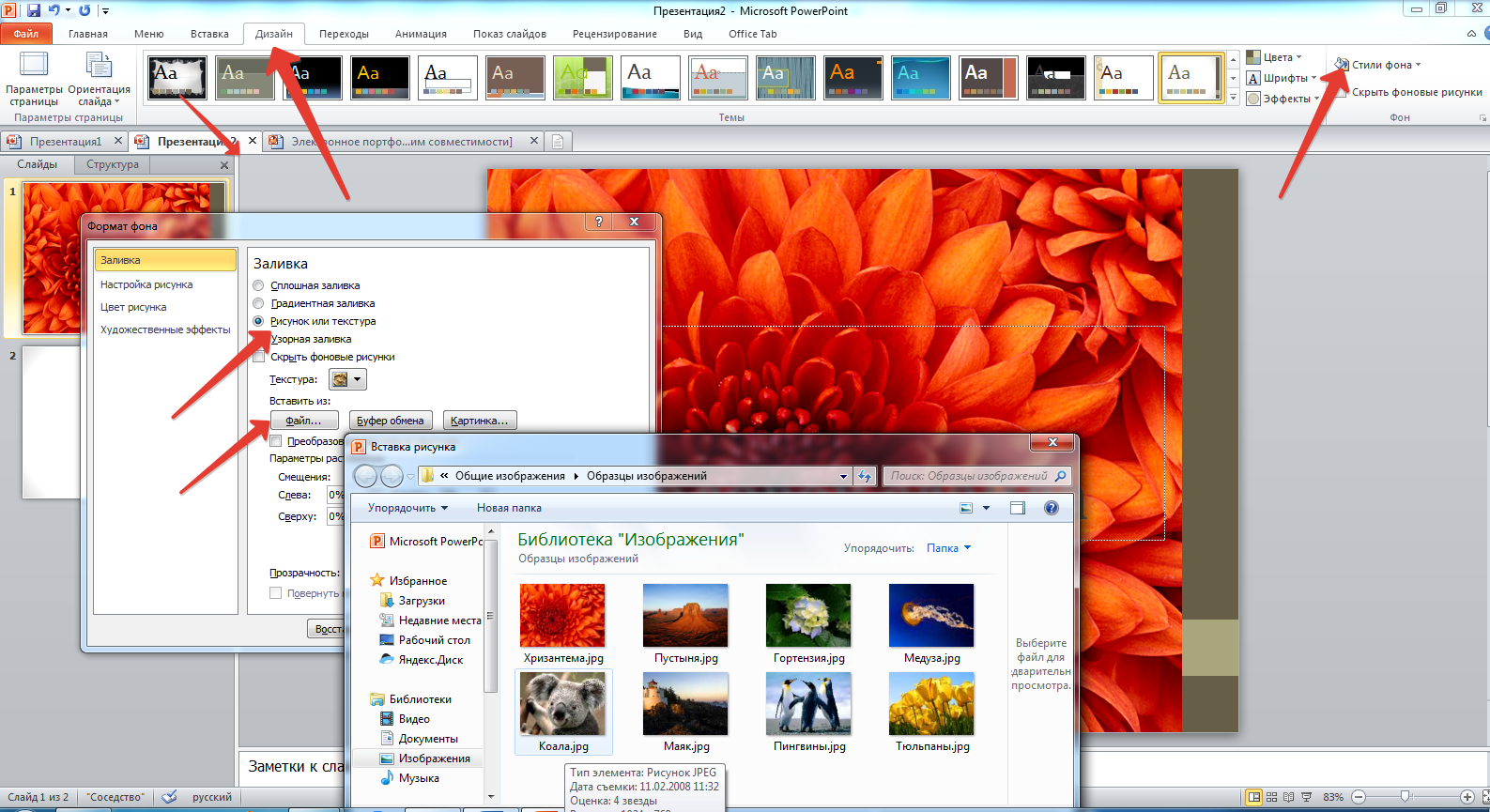The width and height of the screenshot is (1490, 812).
Task: Select Градиентная заливка radio button
Action: [258, 303]
